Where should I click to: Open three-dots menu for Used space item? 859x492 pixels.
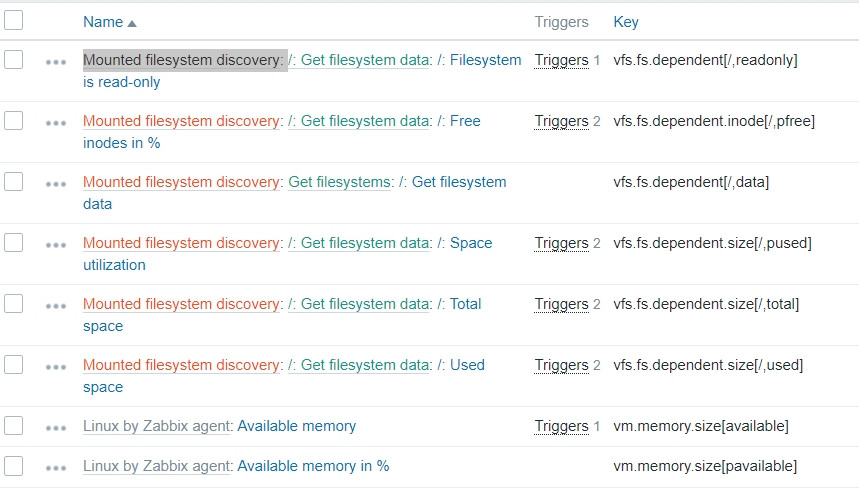tap(56, 366)
